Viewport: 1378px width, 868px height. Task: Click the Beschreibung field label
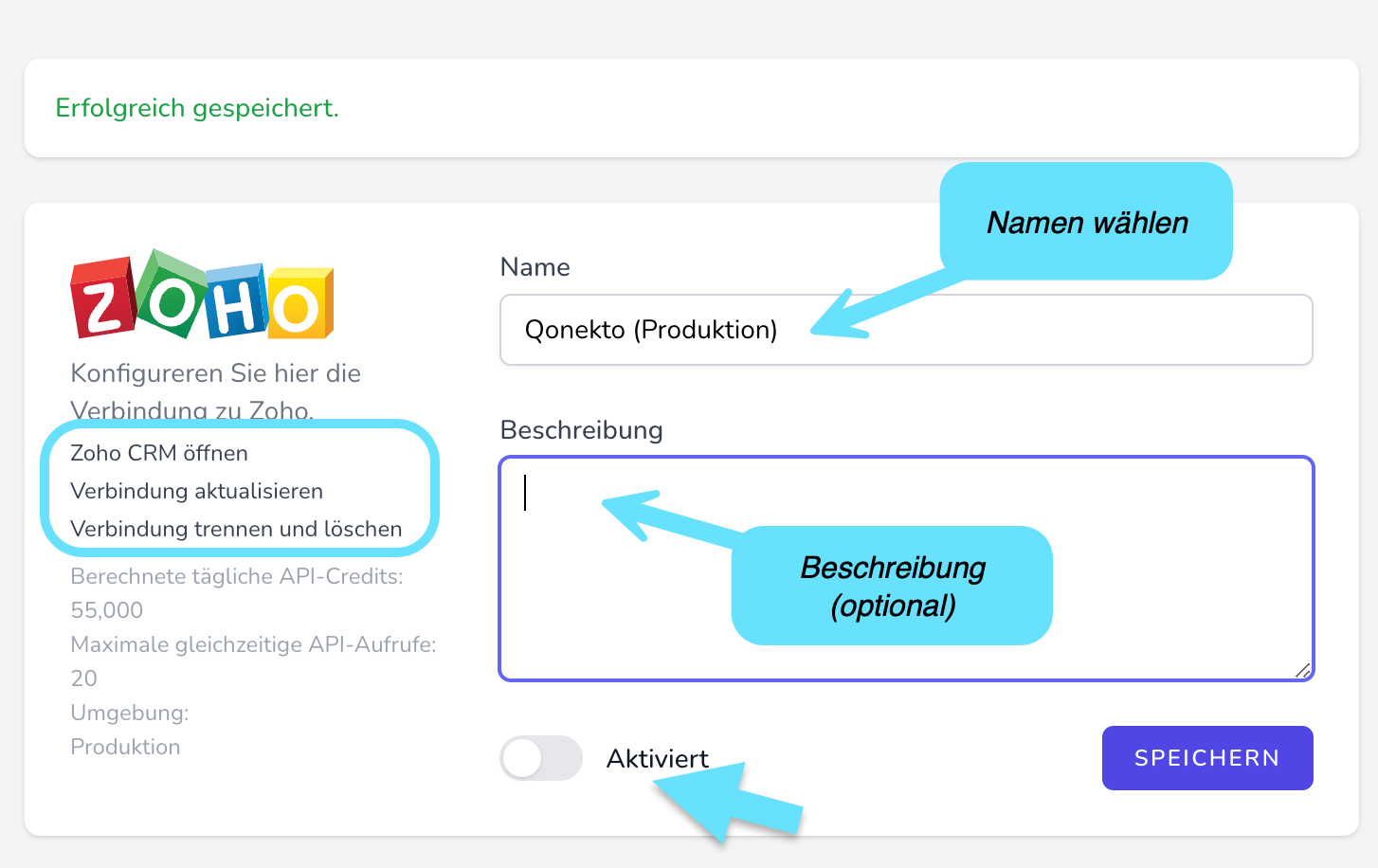[x=581, y=430]
